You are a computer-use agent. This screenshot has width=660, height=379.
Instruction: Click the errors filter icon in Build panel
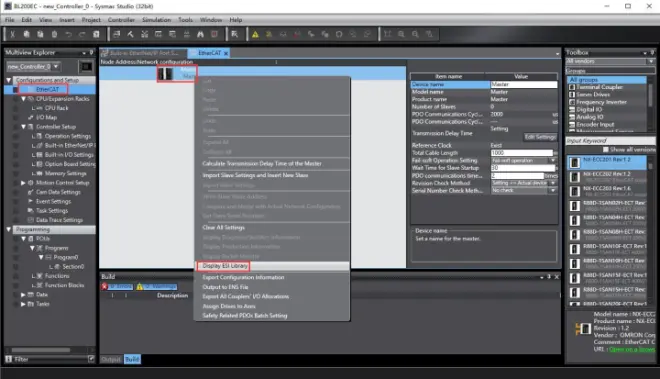(104, 286)
